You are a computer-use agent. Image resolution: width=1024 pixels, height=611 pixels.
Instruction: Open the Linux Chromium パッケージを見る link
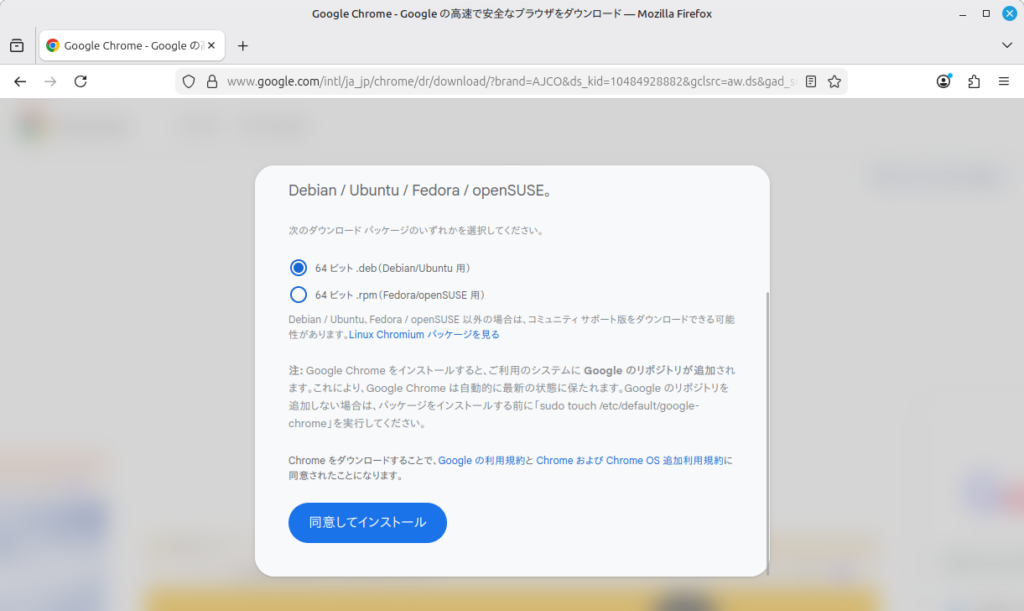click(424, 334)
